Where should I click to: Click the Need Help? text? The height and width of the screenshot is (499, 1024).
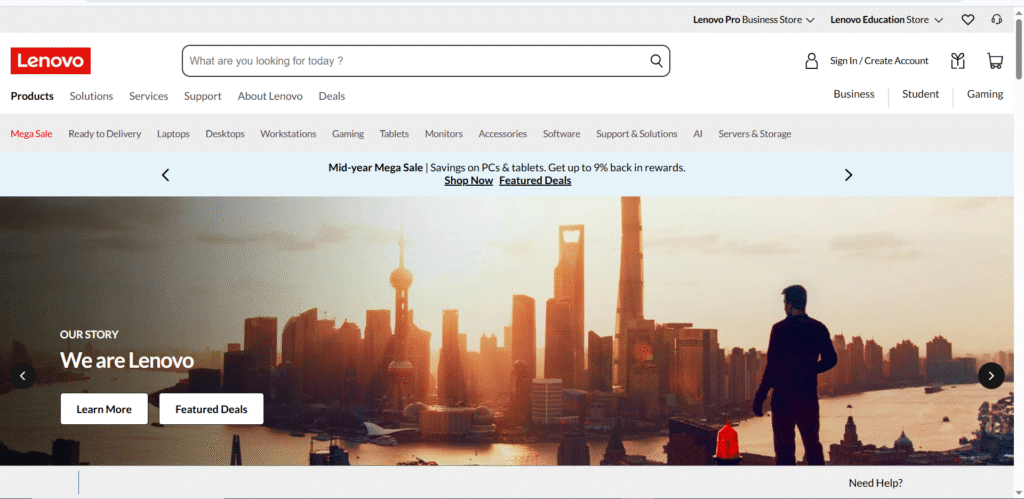(875, 483)
